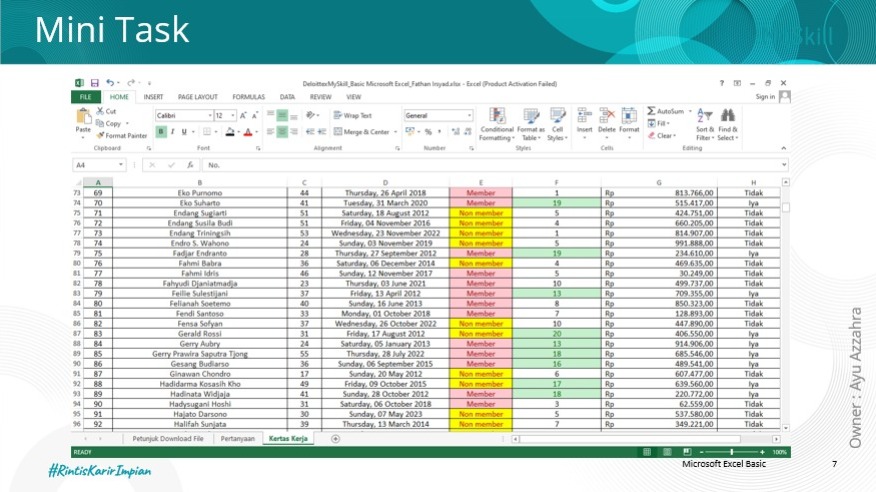Toggle Center horizontal alignment
The image size is (876, 492).
click(x=282, y=132)
